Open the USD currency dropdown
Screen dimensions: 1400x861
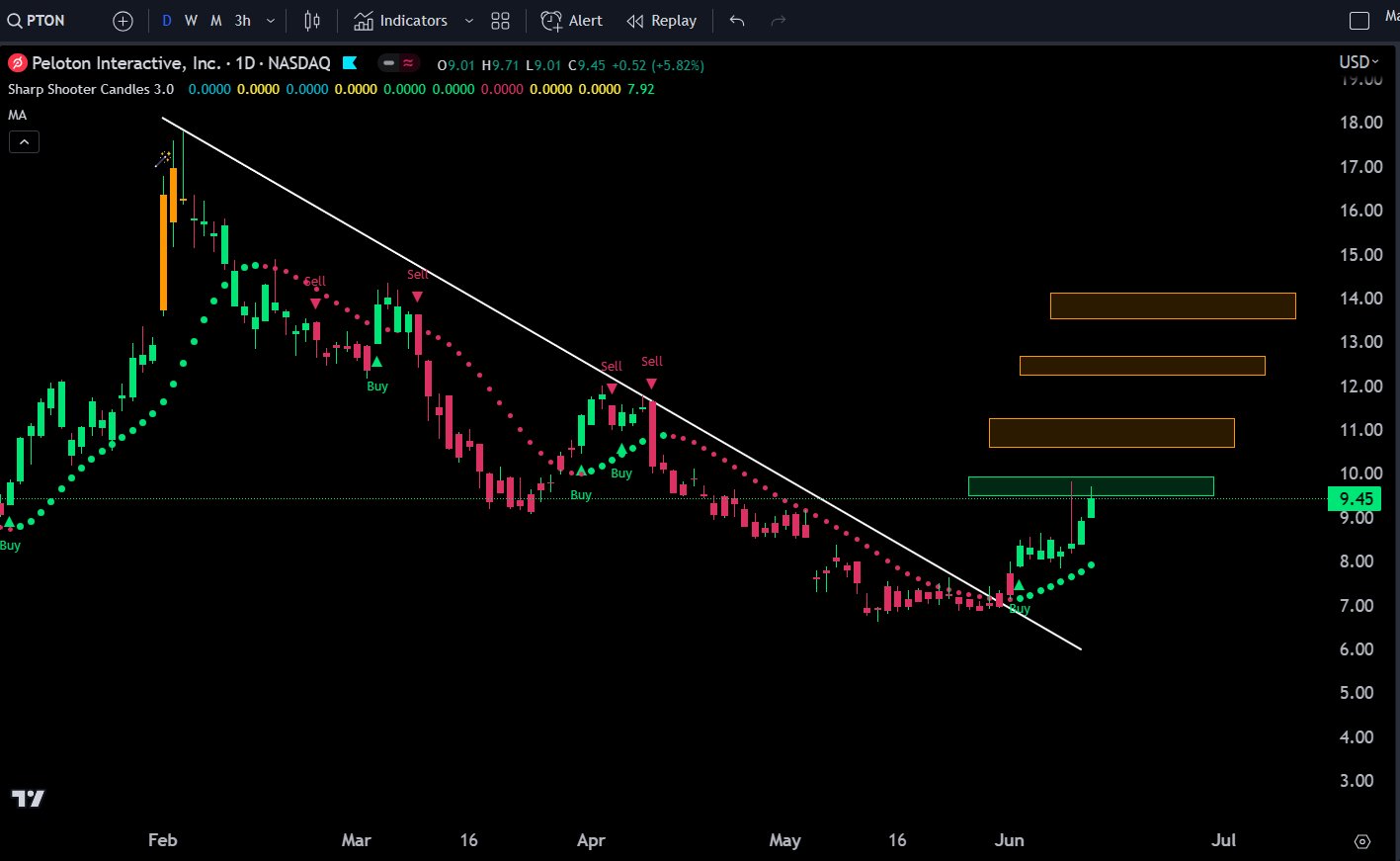coord(1359,62)
